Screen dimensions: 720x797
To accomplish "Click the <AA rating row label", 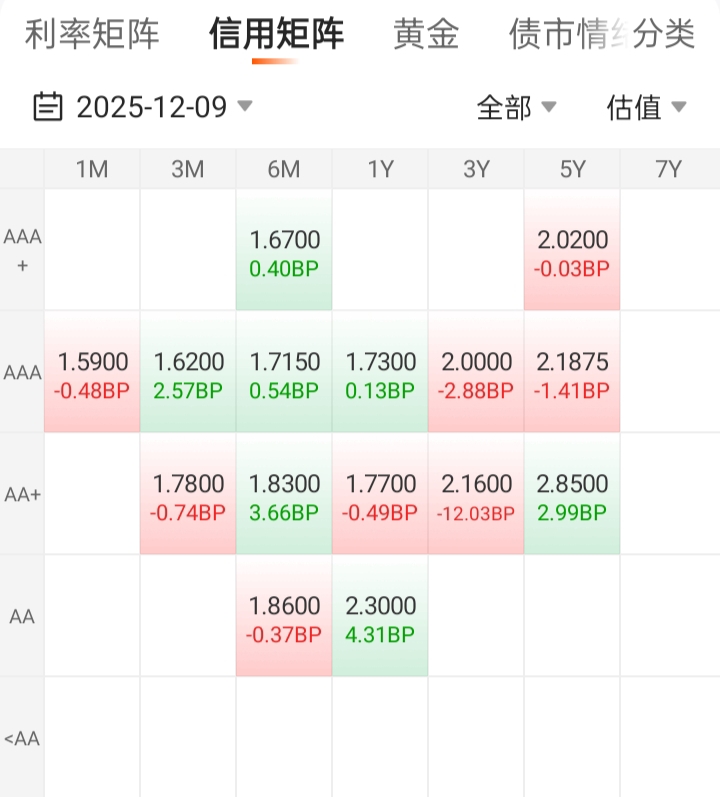I will tap(22, 739).
